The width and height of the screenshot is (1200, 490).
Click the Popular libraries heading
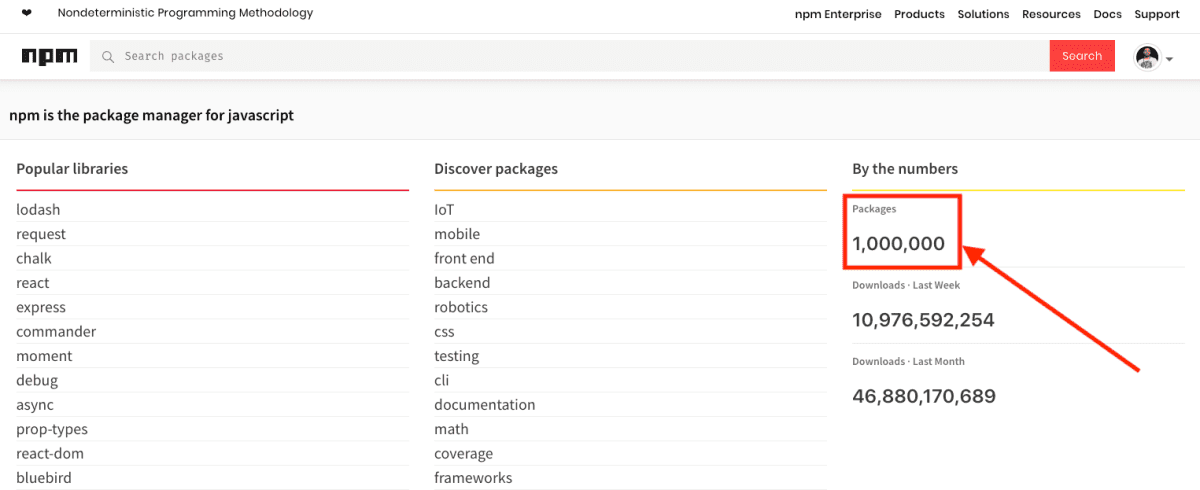(x=72, y=169)
